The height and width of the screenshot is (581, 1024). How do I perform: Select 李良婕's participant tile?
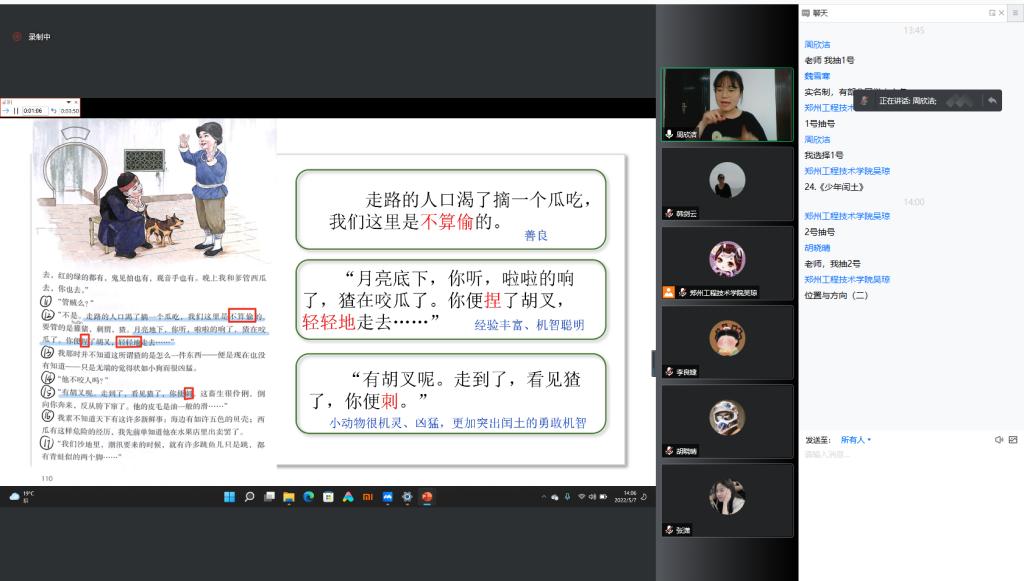click(728, 342)
